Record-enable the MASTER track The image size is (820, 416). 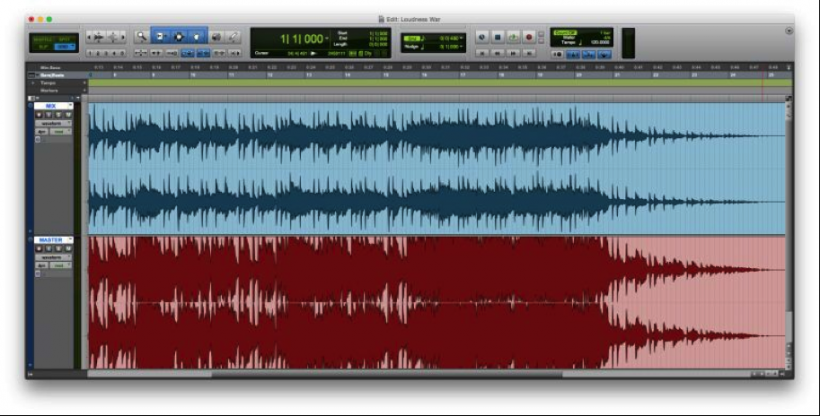39,249
